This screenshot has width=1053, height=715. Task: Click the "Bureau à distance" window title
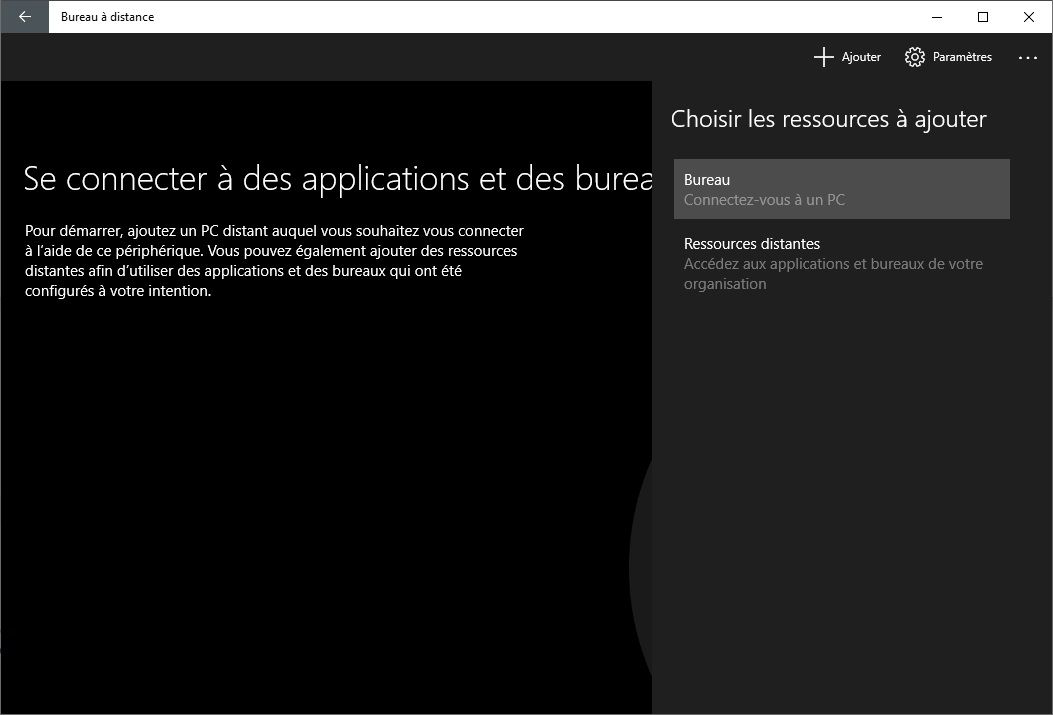[x=107, y=17]
